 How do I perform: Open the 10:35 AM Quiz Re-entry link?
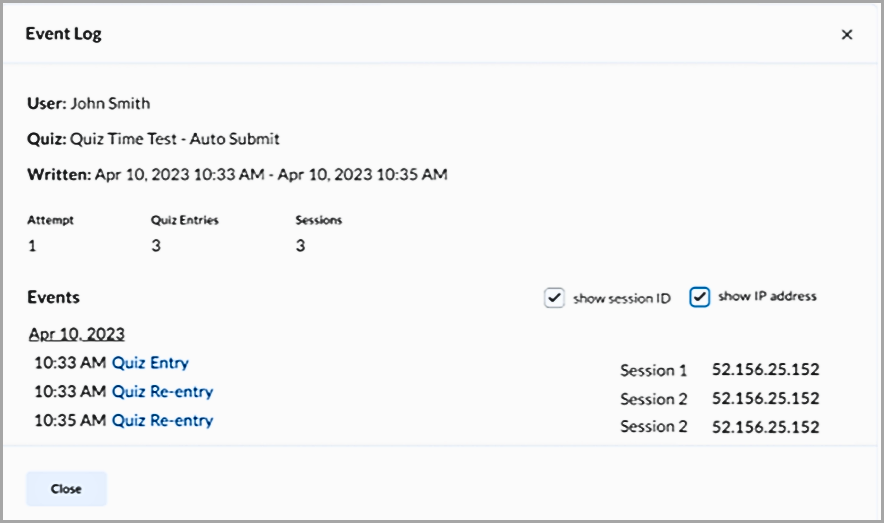pos(162,420)
